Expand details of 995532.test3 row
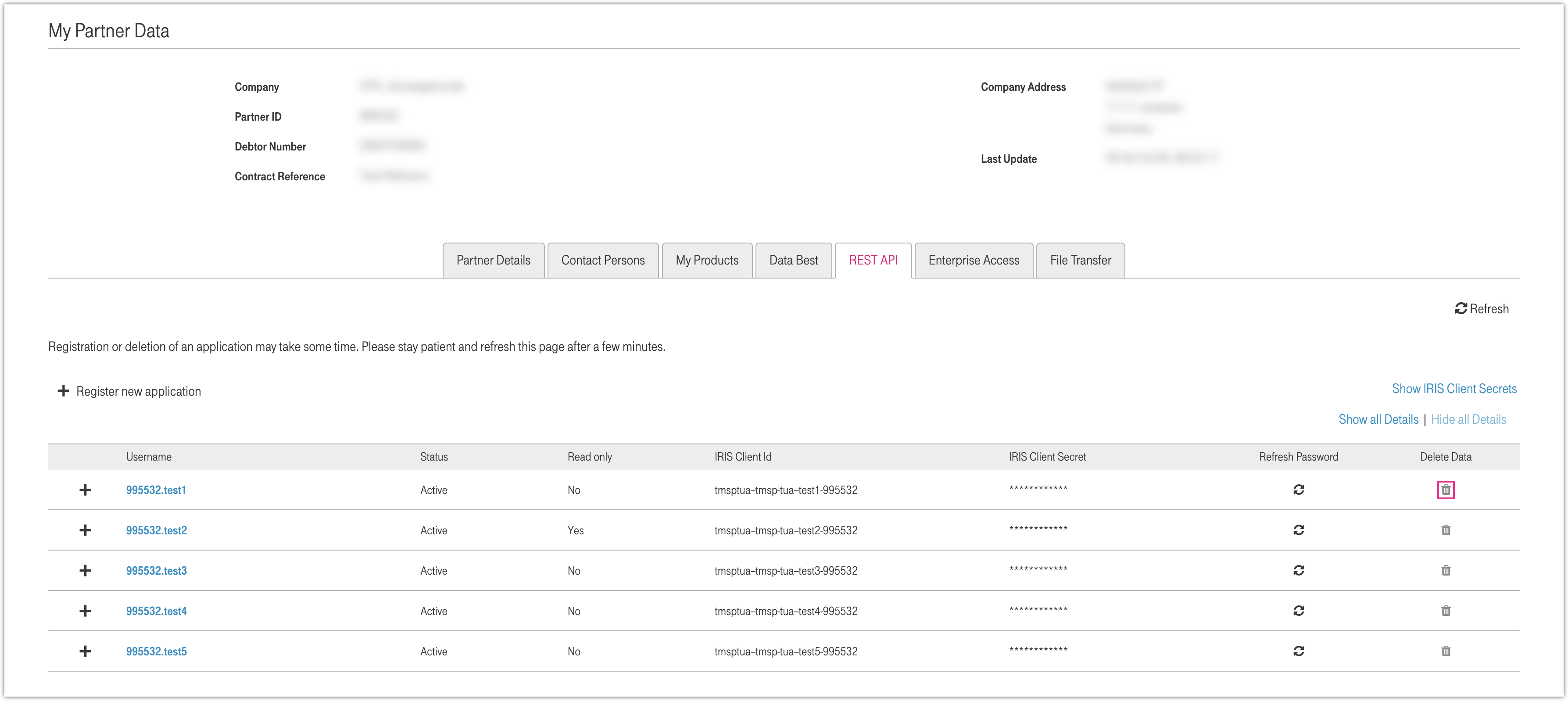 click(x=85, y=570)
